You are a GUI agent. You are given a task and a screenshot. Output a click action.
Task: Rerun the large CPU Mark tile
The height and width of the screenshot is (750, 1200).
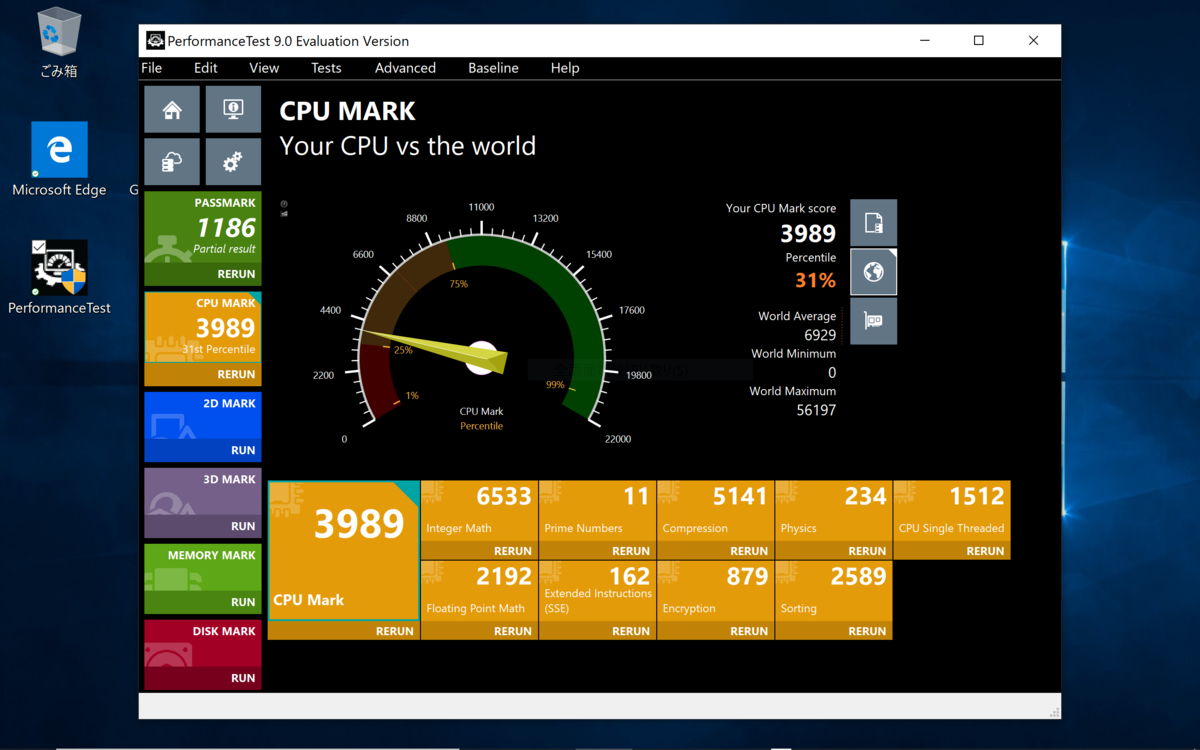click(395, 631)
